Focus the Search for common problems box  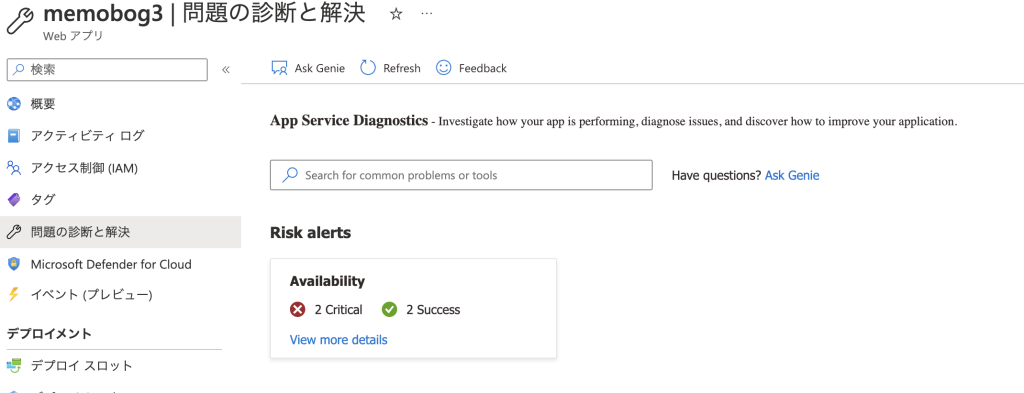461,175
